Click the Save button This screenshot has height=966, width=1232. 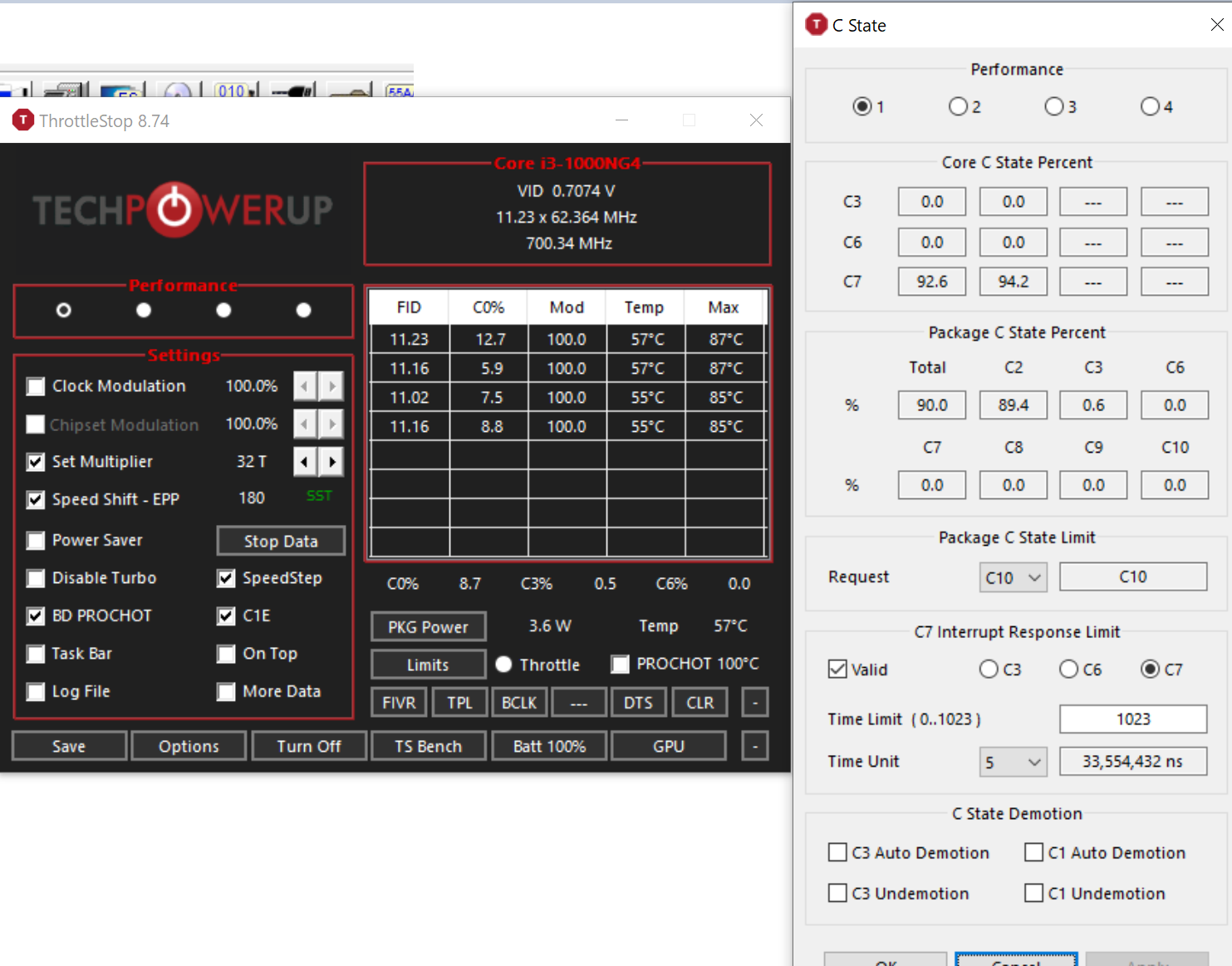[69, 746]
